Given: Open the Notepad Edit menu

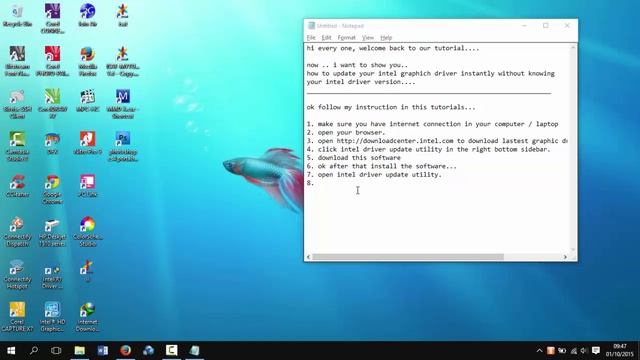Looking at the screenshot, I should click(x=326, y=38).
